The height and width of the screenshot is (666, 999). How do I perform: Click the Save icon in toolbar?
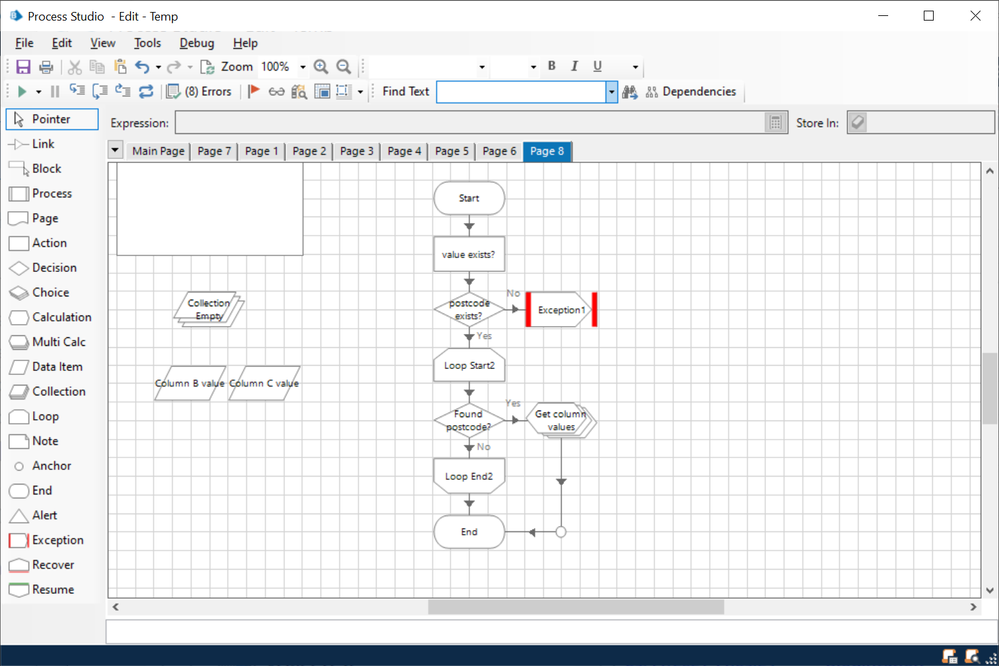click(x=23, y=67)
